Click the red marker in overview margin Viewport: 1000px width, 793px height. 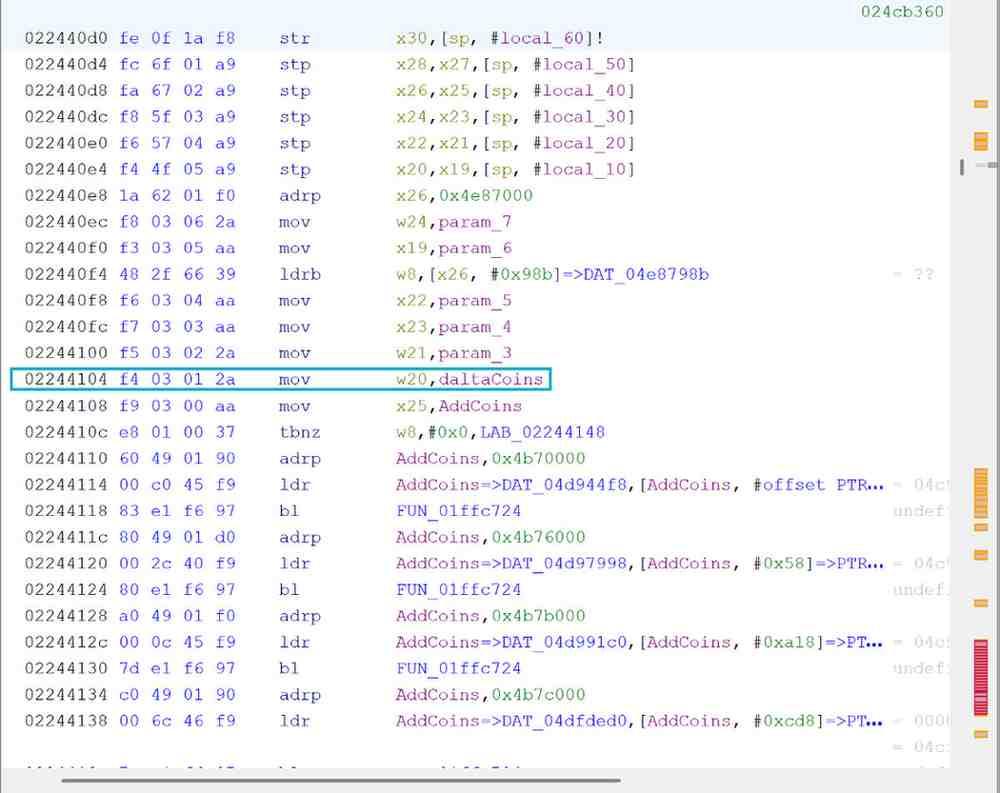(980, 677)
